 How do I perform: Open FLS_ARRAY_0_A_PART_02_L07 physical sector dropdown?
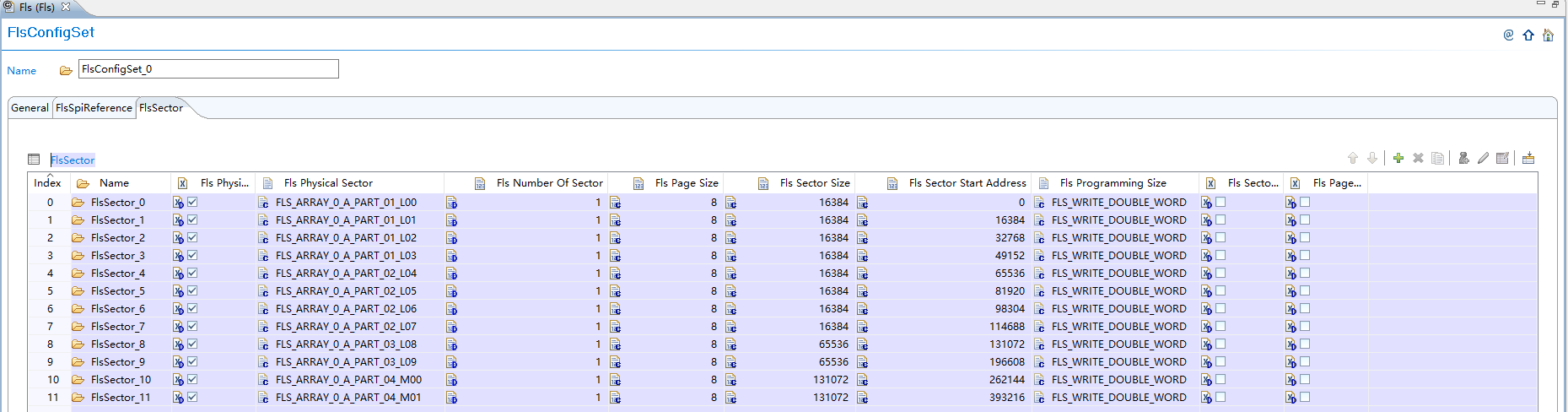pos(346,327)
